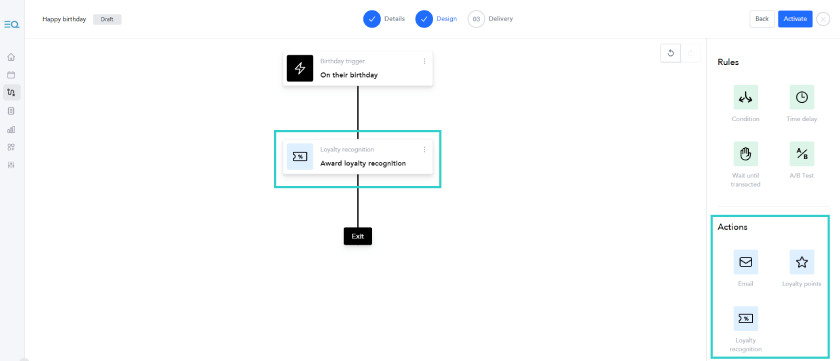Pick the Loyalty points star icon
The image size is (840, 361).
802,262
